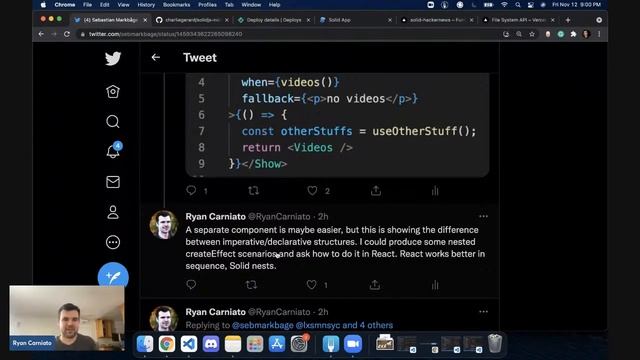Open the Explore search icon in sidebar
The image size is (640, 360).
(113, 122)
